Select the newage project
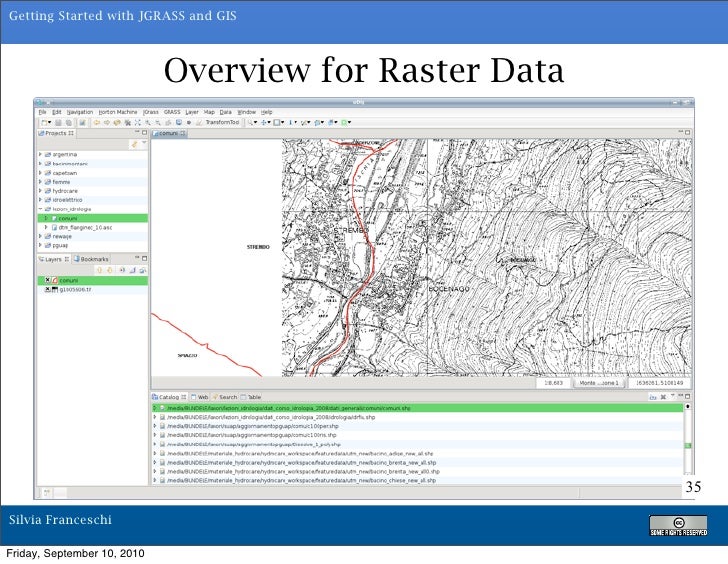The height and width of the screenshot is (564, 728). click(62, 236)
